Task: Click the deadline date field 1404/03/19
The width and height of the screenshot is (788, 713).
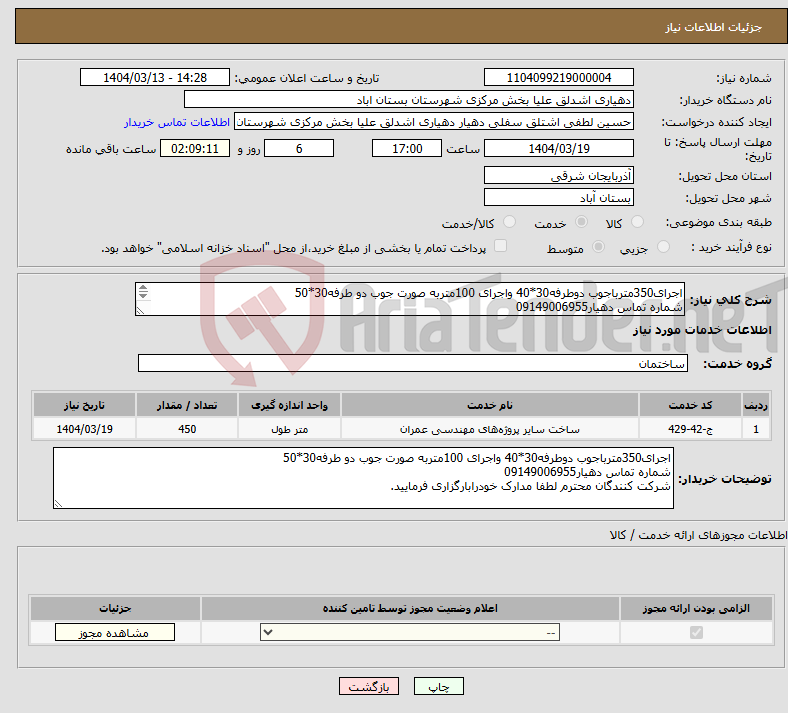Action: tap(559, 148)
